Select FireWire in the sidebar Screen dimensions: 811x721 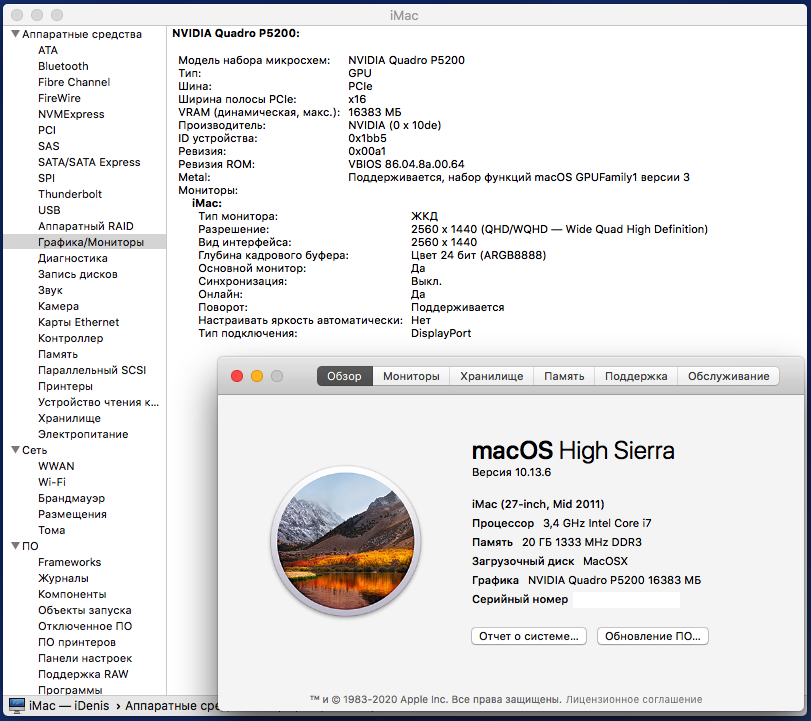[x=59, y=98]
